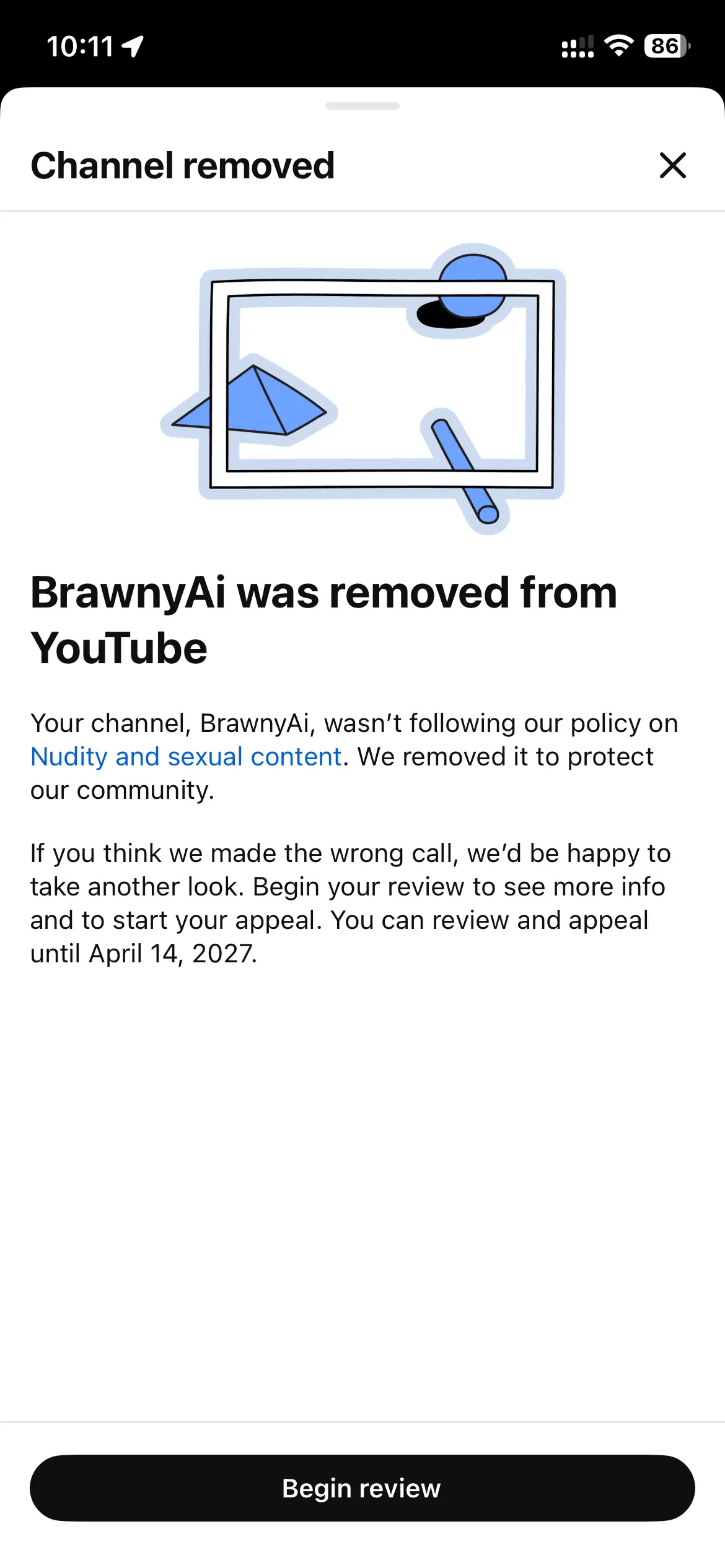Tap the Begin review button
The height and width of the screenshot is (1568, 725).
(362, 1487)
